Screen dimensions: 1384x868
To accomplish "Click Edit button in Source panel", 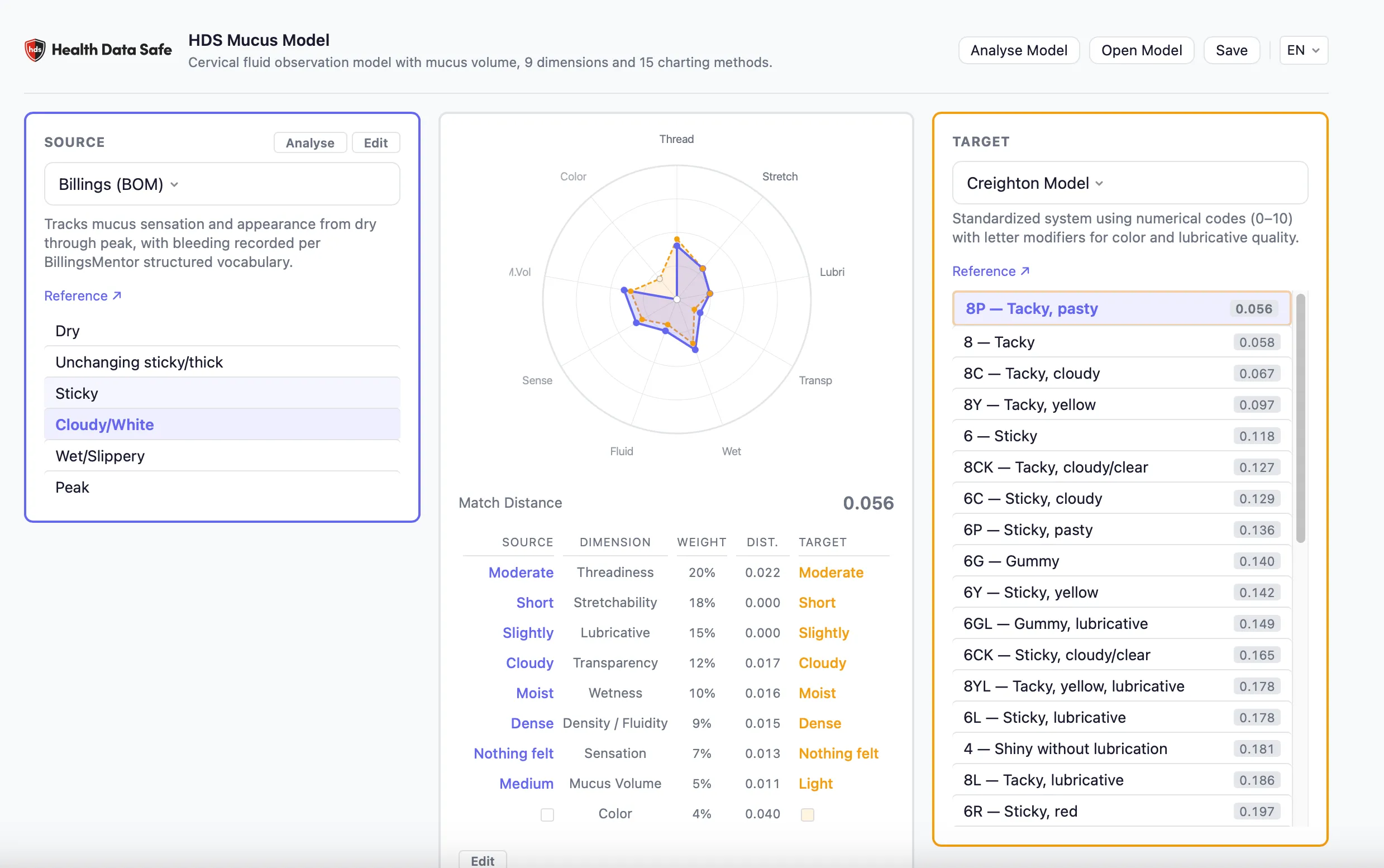I will coord(375,143).
